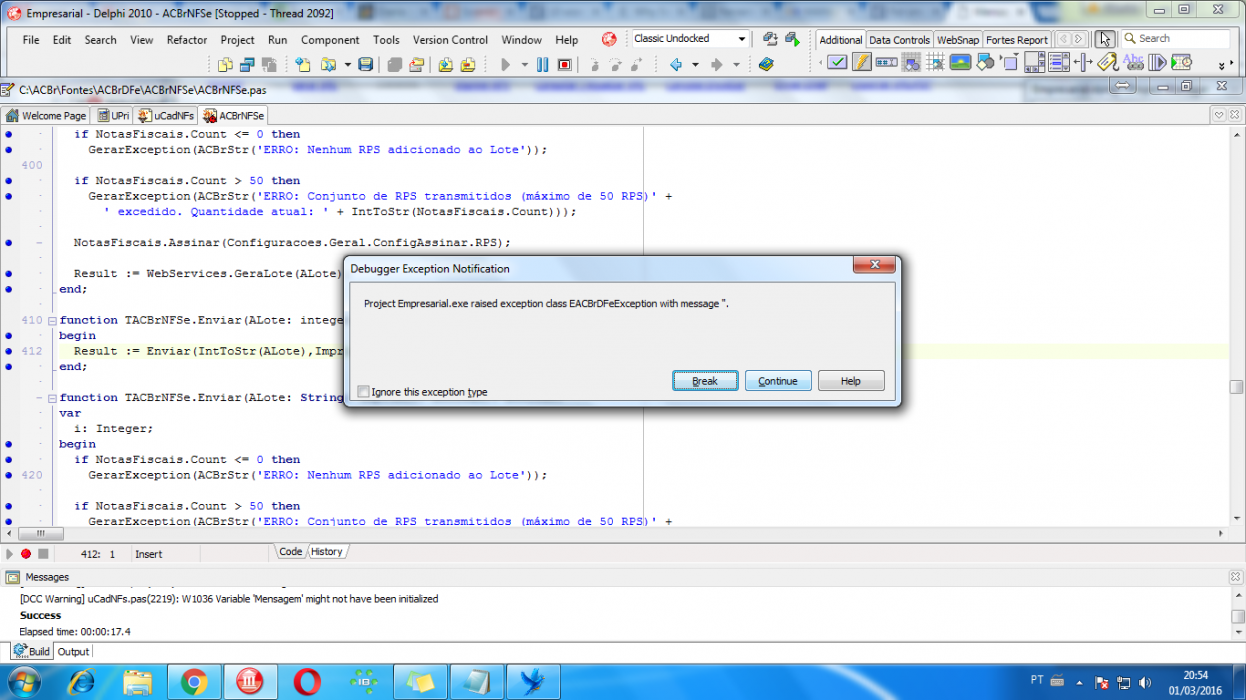Check Ignore this exception type
The width and height of the screenshot is (1246, 700).
[x=363, y=392]
